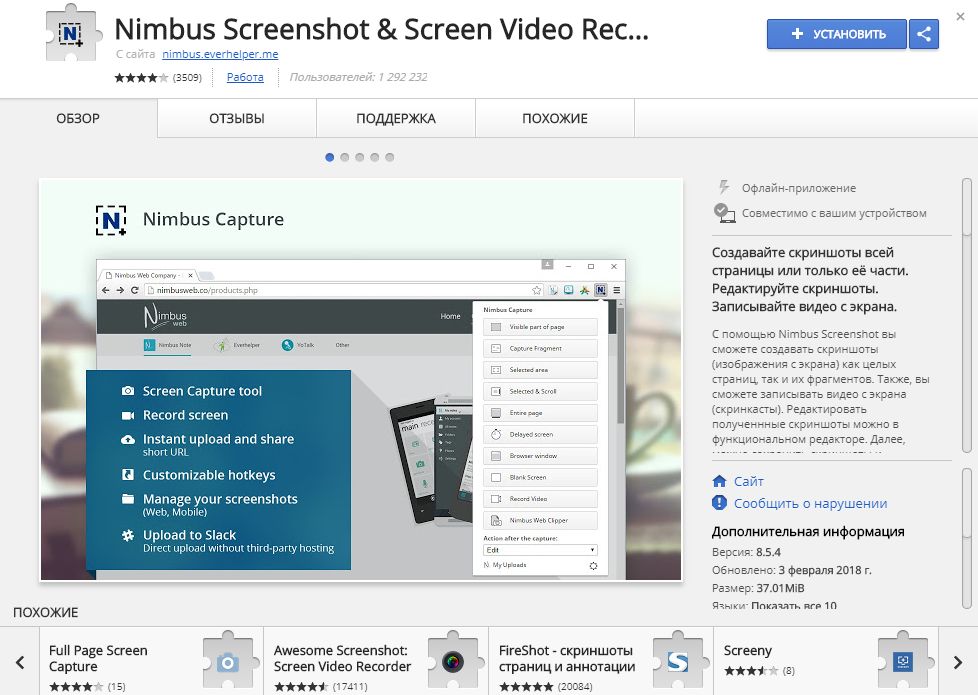978x695 pixels.
Task: Expand languages list via Показать все 10
Action: pyautogui.click(x=794, y=606)
